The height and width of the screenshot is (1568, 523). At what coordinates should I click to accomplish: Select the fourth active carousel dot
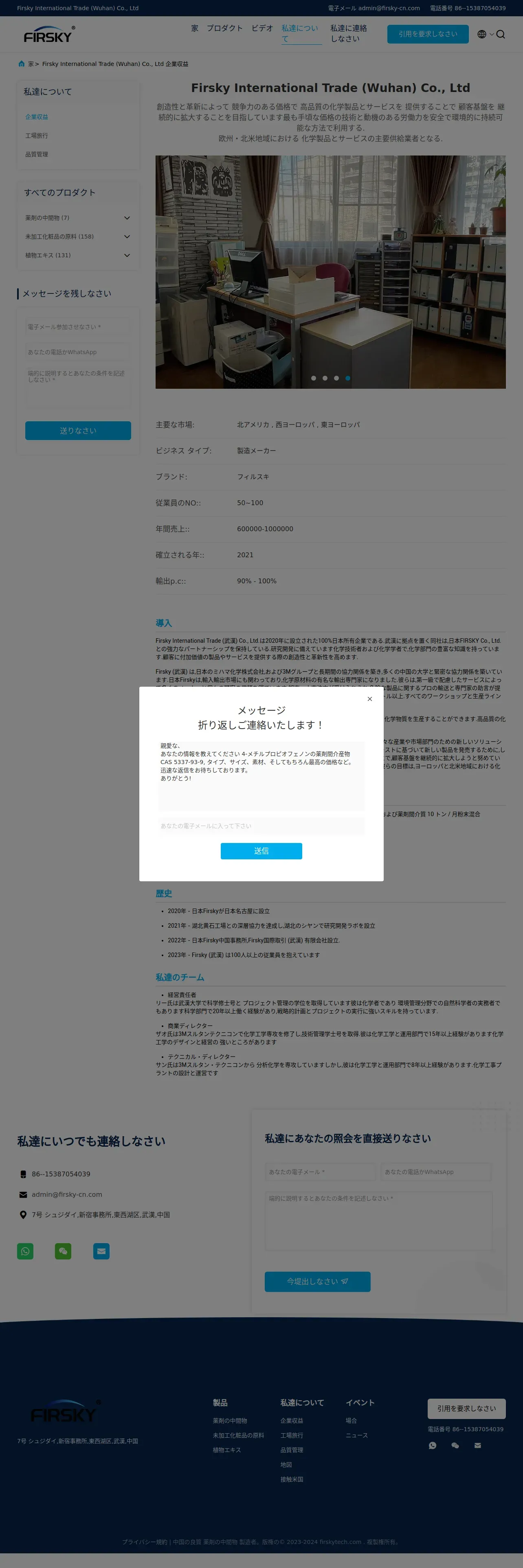click(348, 378)
